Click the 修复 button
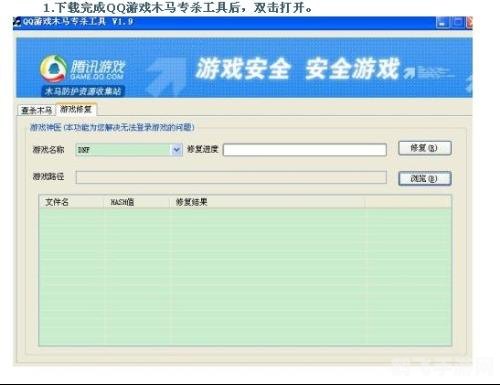This screenshot has width=500, height=385. click(425, 148)
